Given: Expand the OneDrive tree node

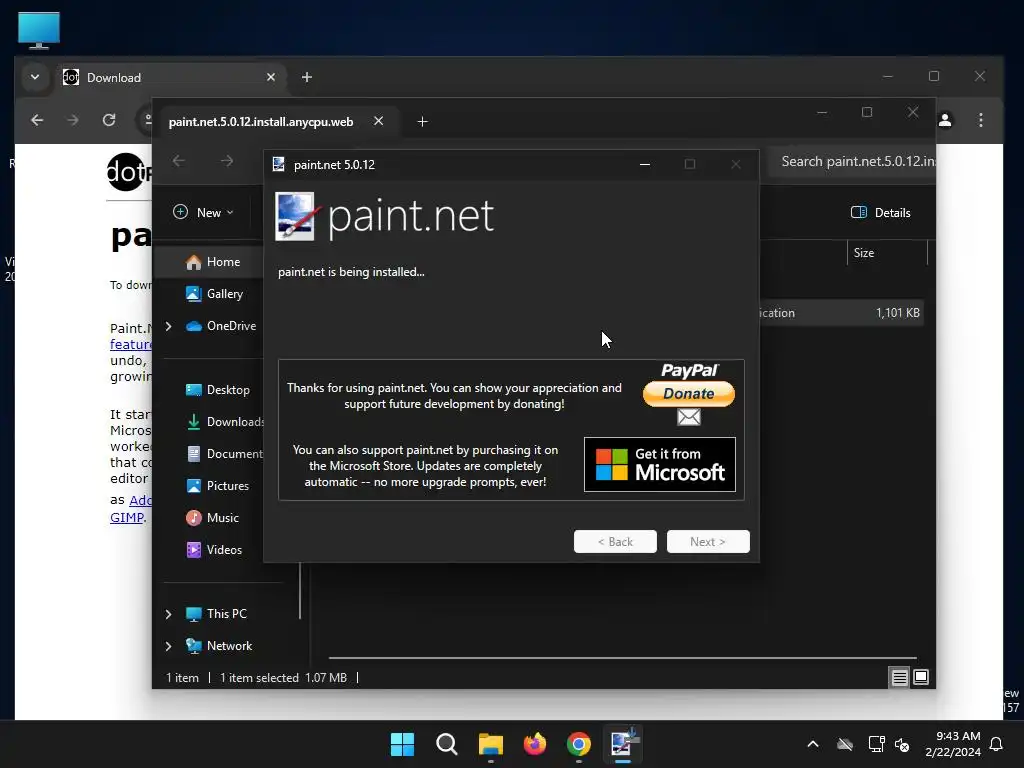Looking at the screenshot, I should (168, 326).
